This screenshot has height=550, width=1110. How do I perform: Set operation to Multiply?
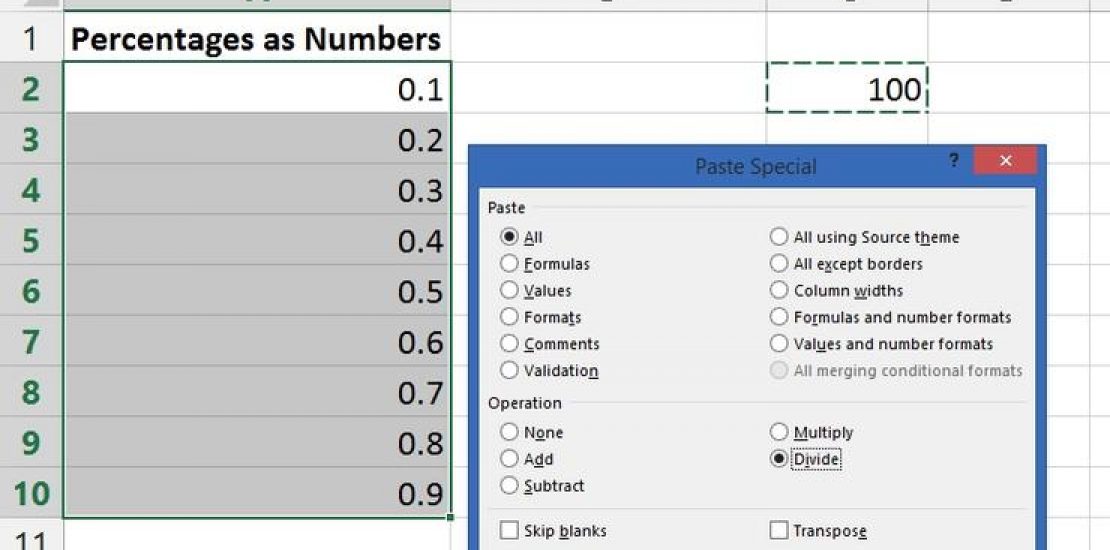[779, 432]
